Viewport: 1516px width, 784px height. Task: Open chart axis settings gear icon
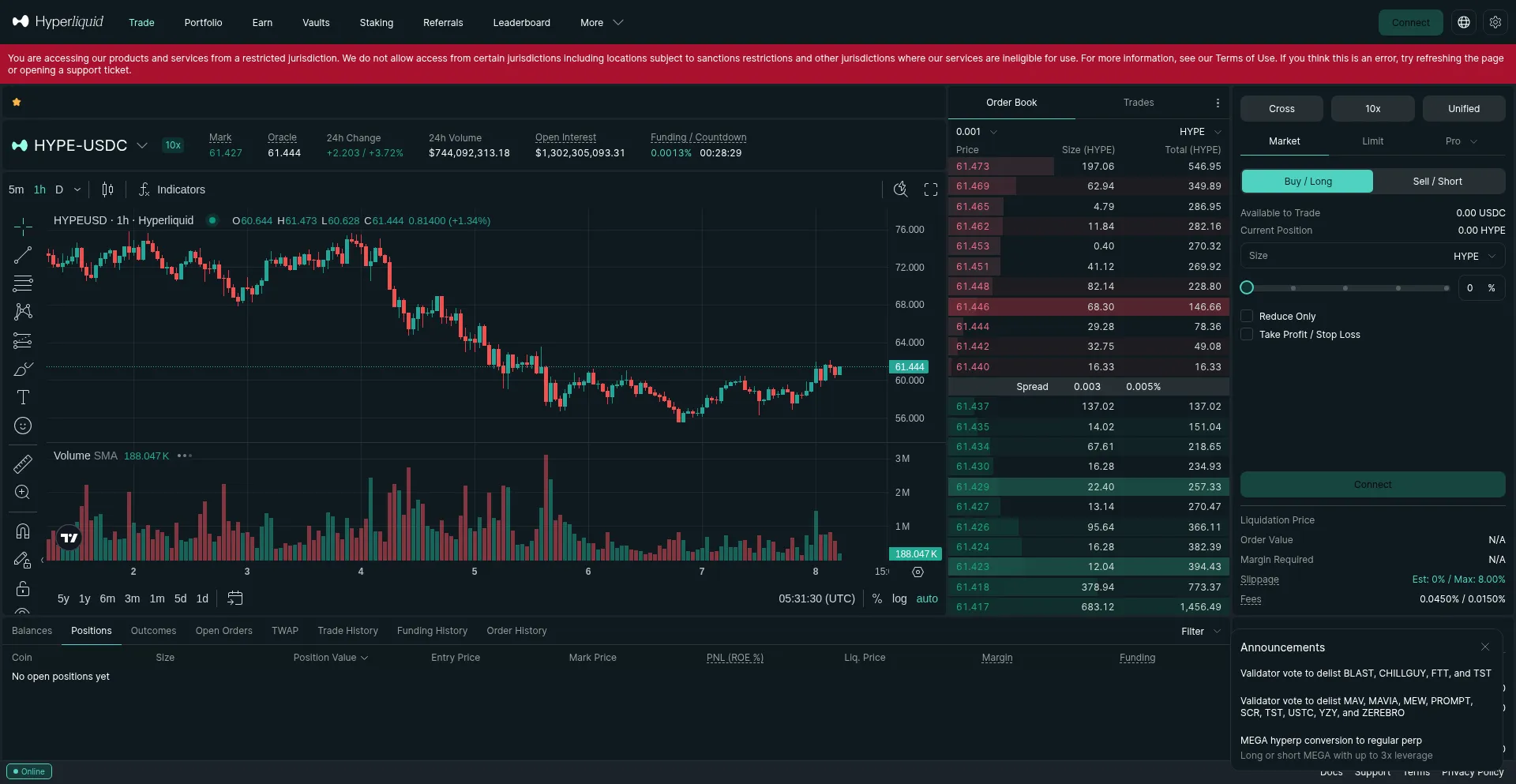917,572
